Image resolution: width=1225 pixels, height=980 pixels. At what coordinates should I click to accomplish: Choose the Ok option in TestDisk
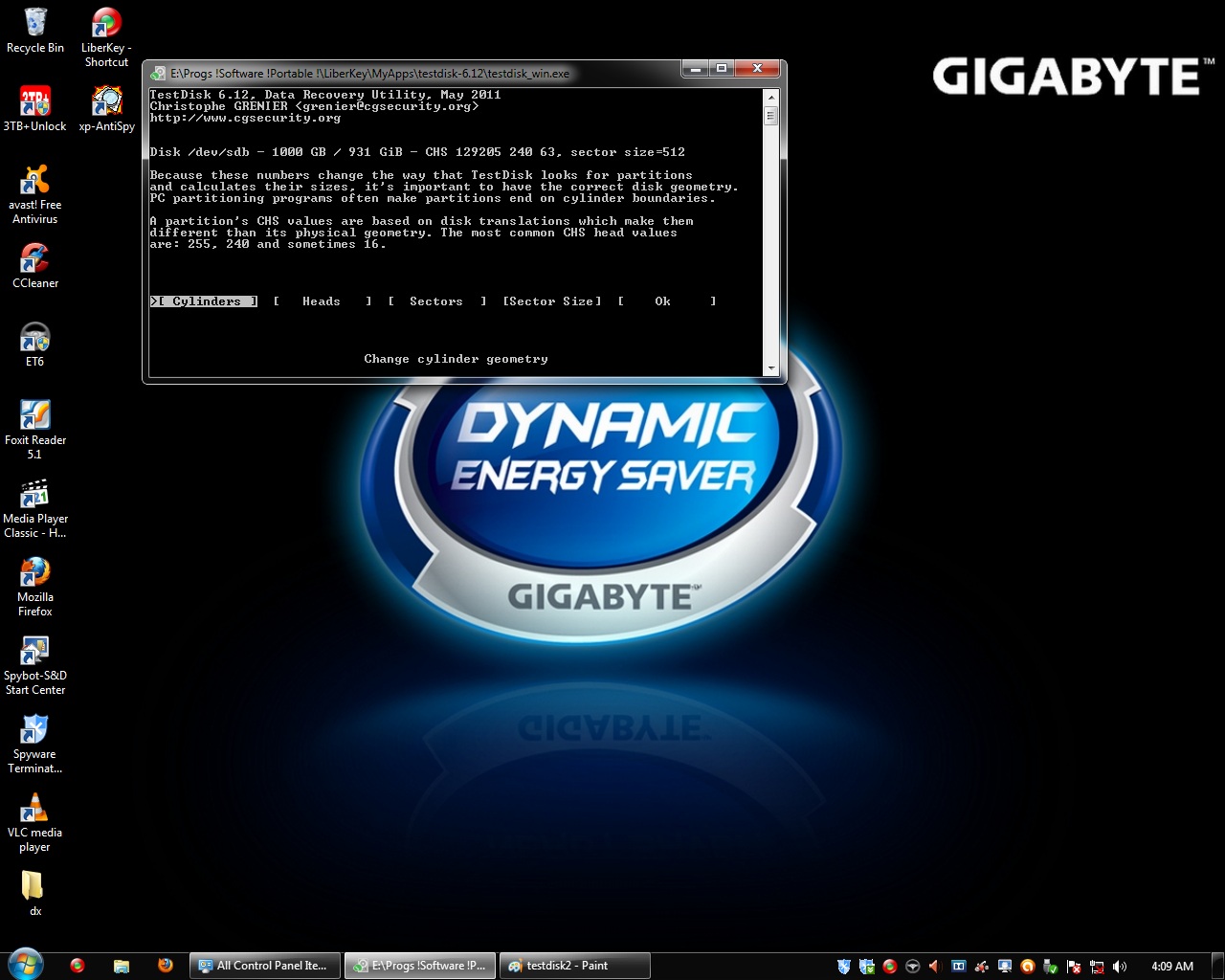pos(667,301)
